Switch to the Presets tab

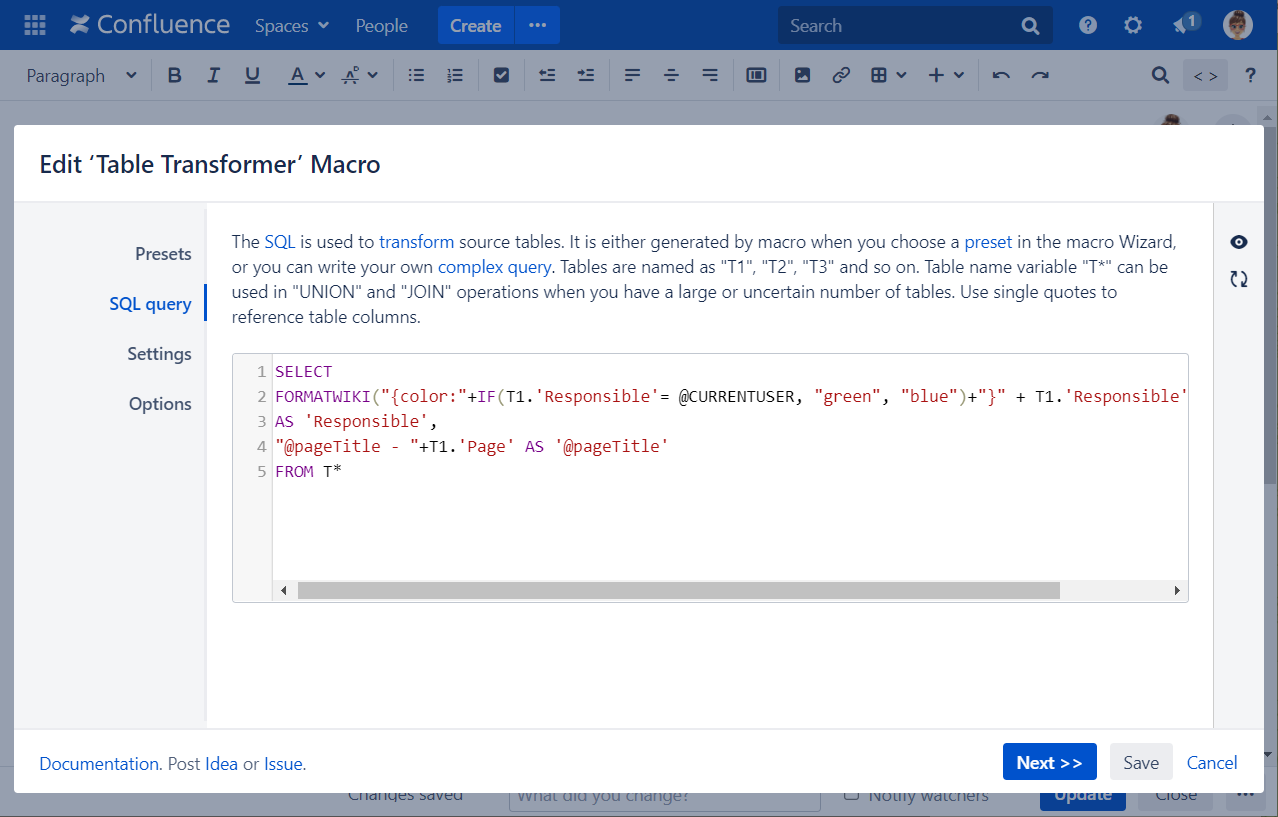point(163,254)
